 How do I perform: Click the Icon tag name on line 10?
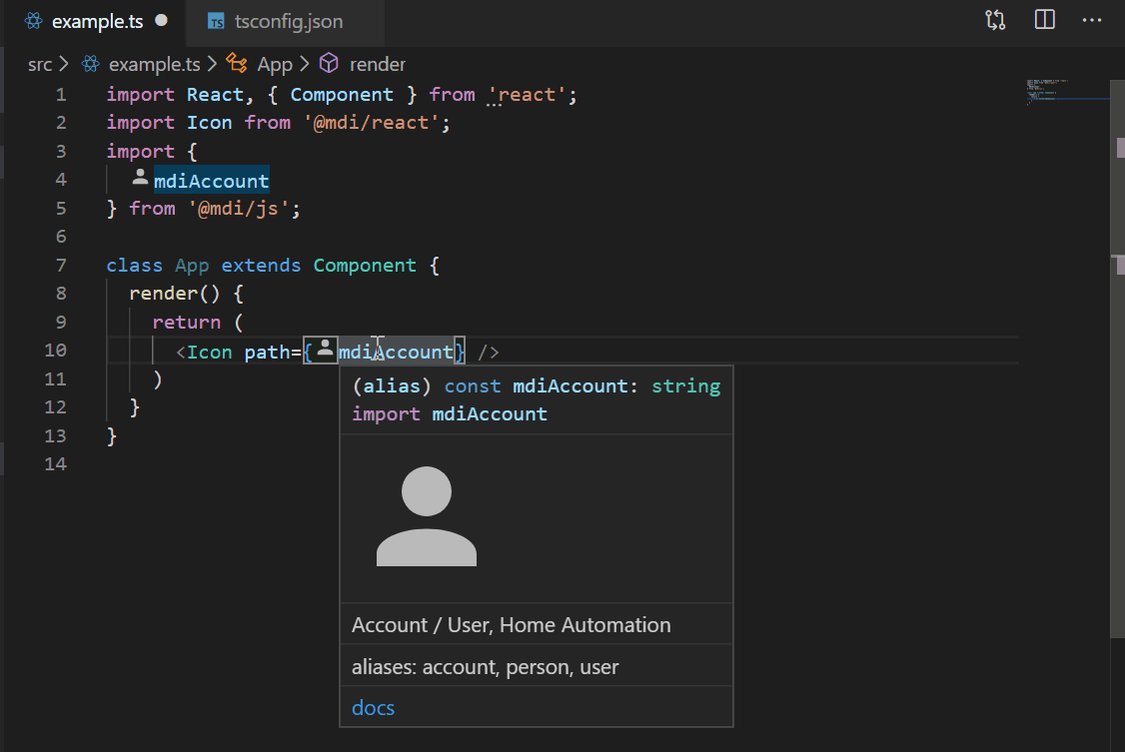pos(210,352)
